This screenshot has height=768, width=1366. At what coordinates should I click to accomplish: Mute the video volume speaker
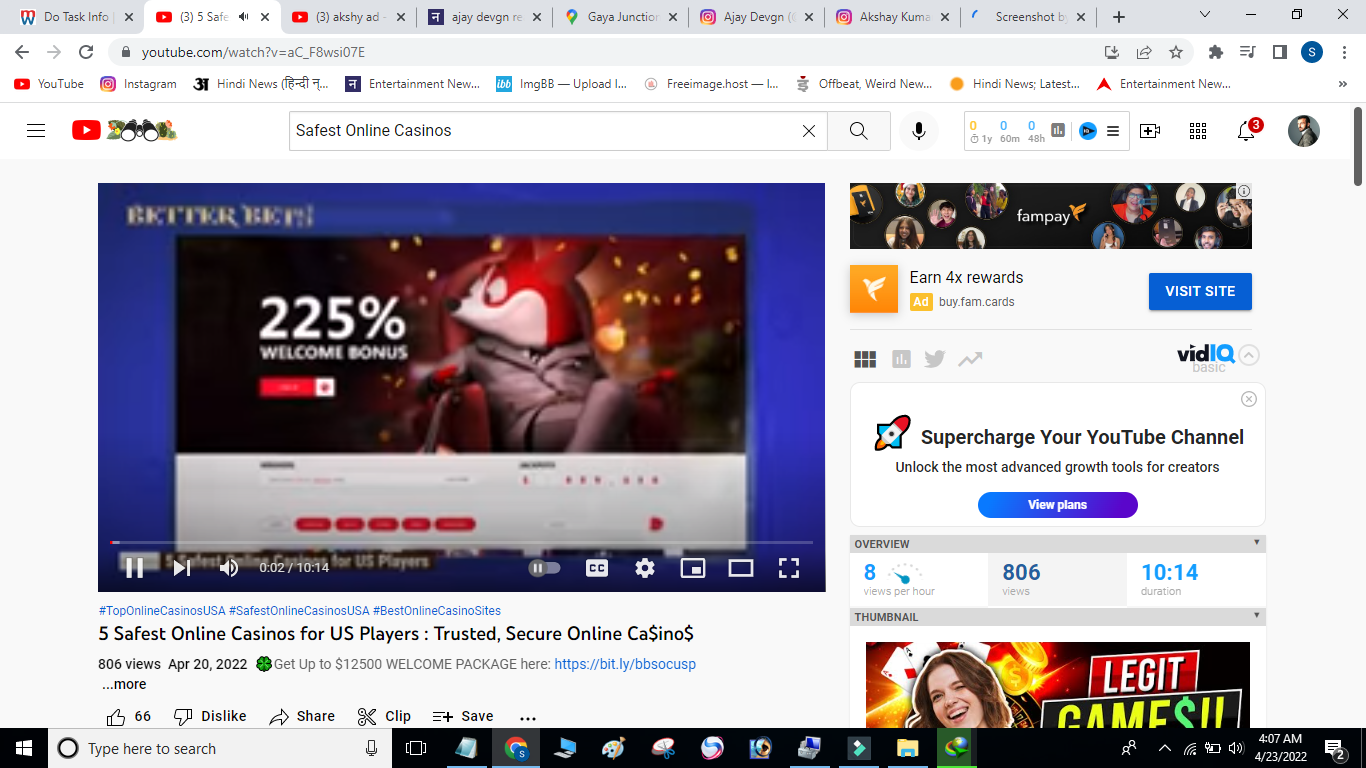point(229,568)
